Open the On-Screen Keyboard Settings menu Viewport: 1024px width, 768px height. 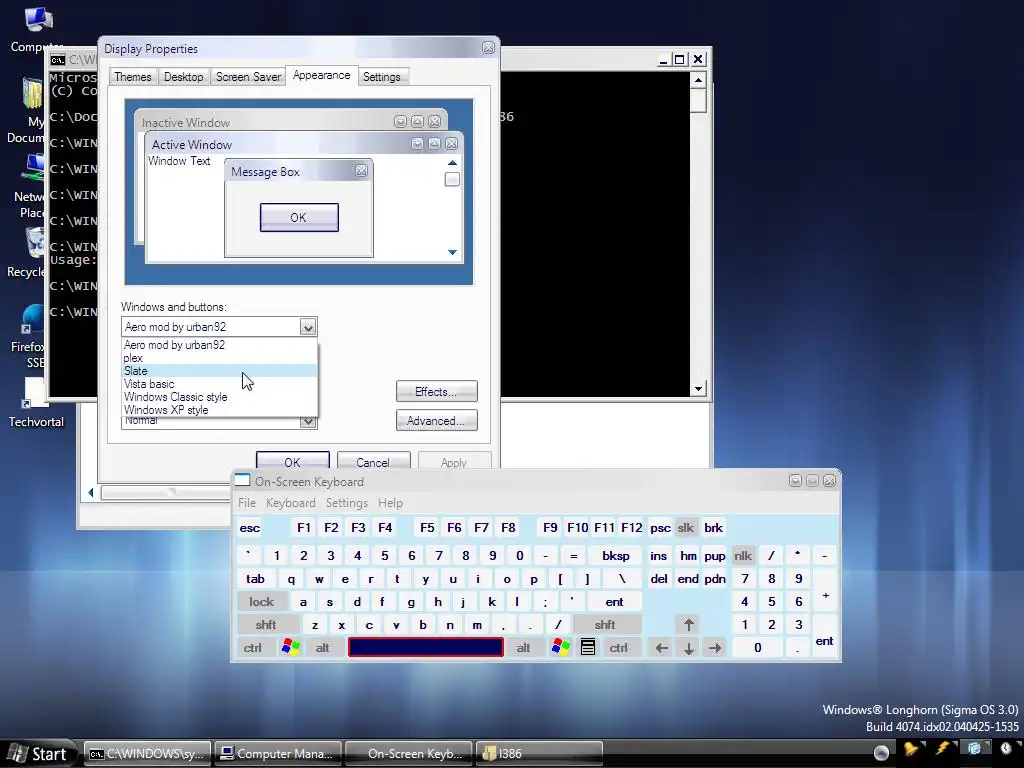[x=347, y=503]
